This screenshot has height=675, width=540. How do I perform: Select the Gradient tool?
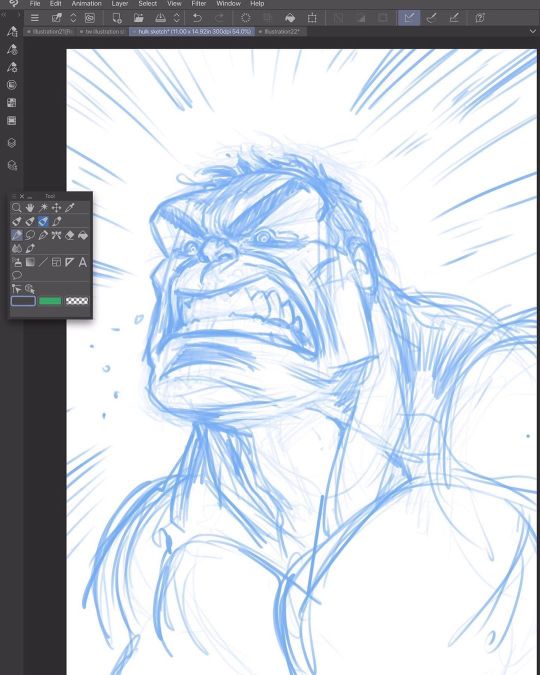tap(30, 262)
